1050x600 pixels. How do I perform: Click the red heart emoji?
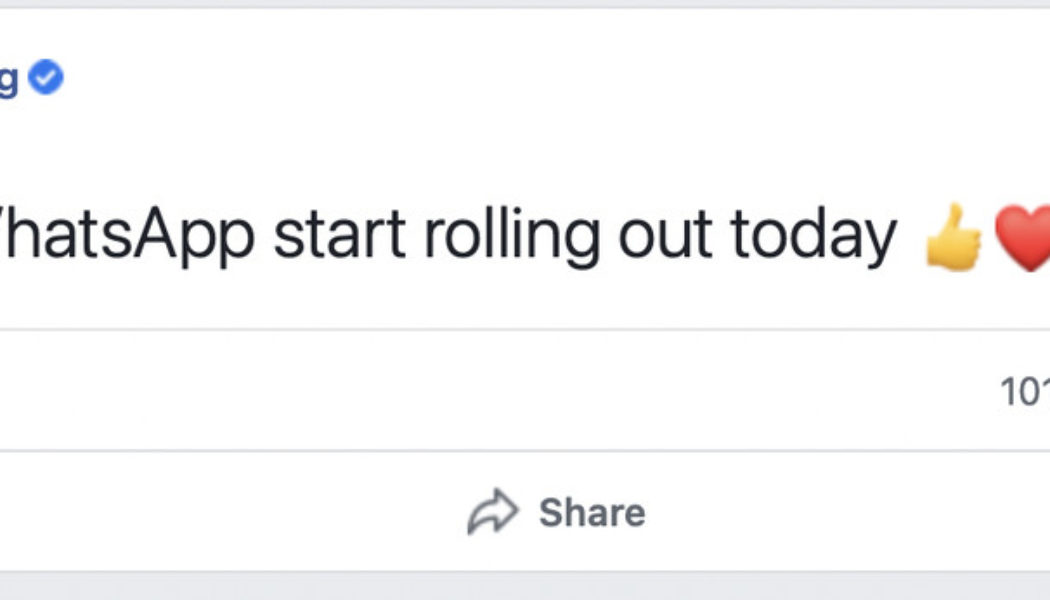(x=1024, y=237)
